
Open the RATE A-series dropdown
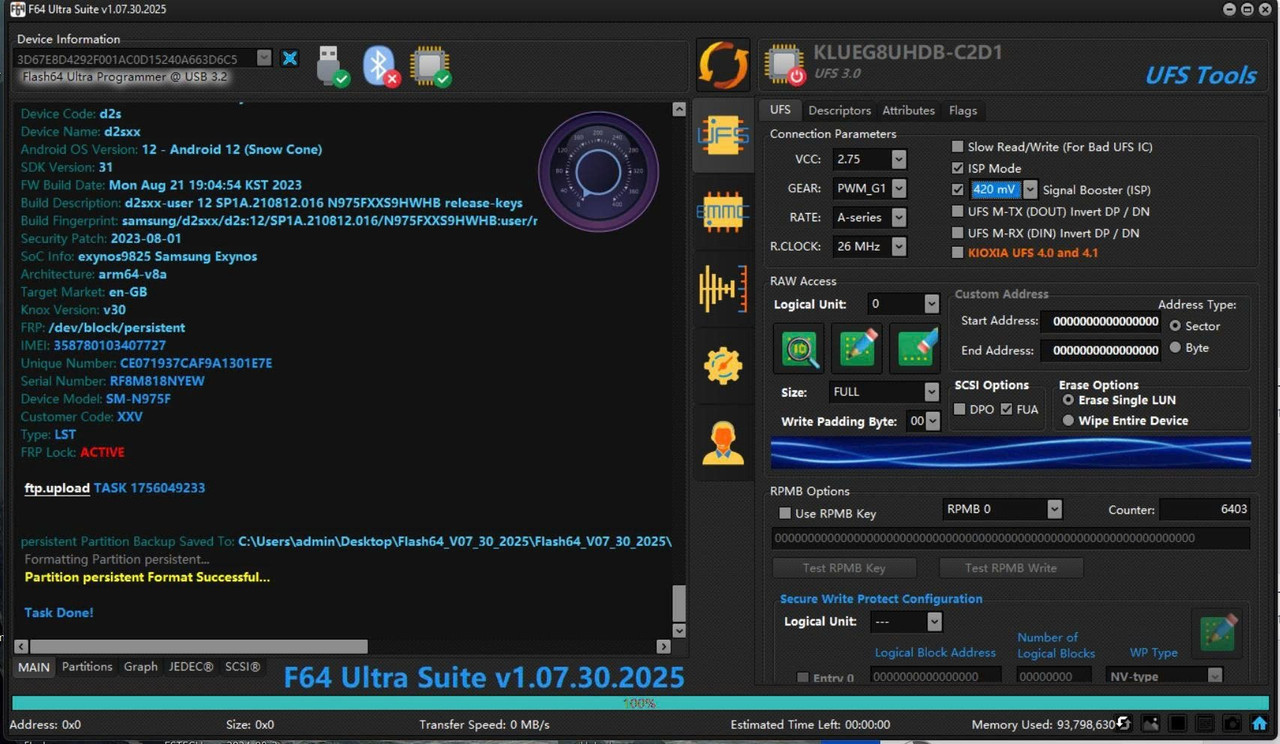point(898,217)
